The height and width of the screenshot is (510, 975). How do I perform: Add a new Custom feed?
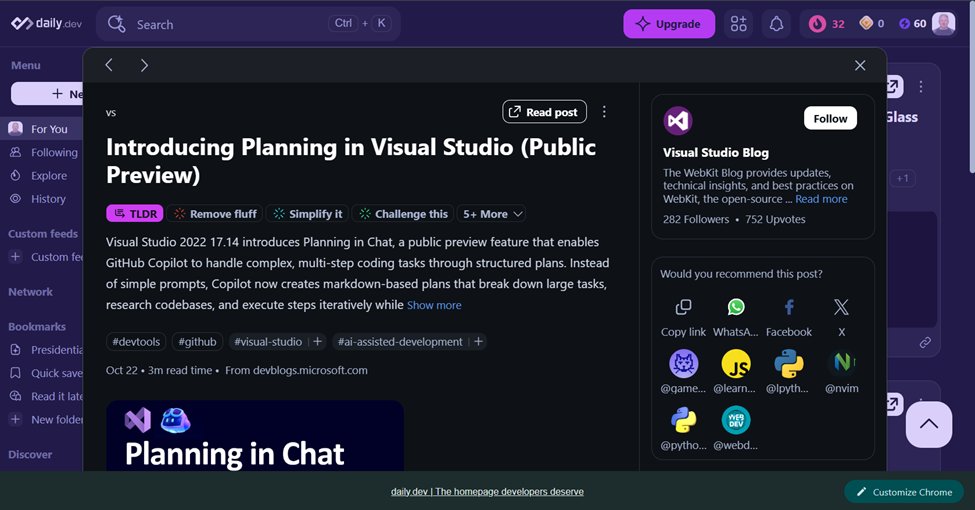click(42, 257)
